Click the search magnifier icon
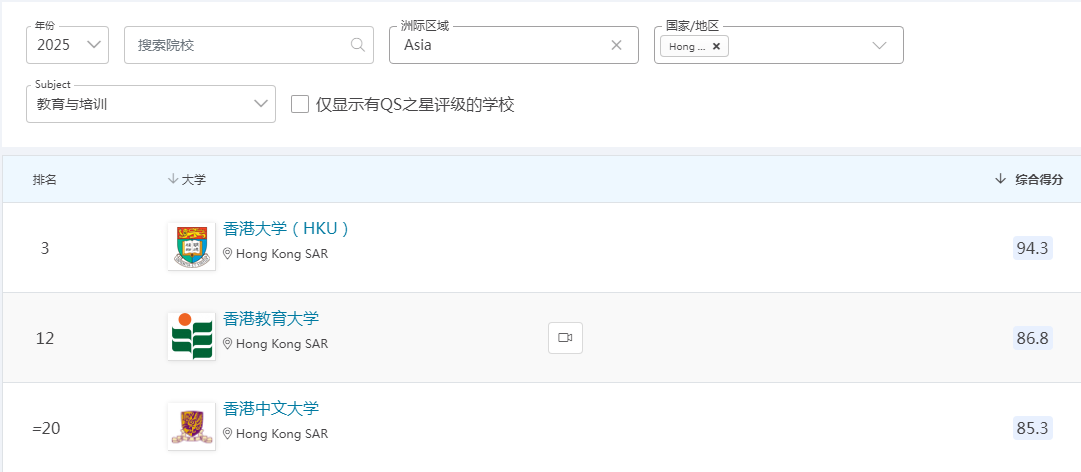The width and height of the screenshot is (1081, 472). 358,45
